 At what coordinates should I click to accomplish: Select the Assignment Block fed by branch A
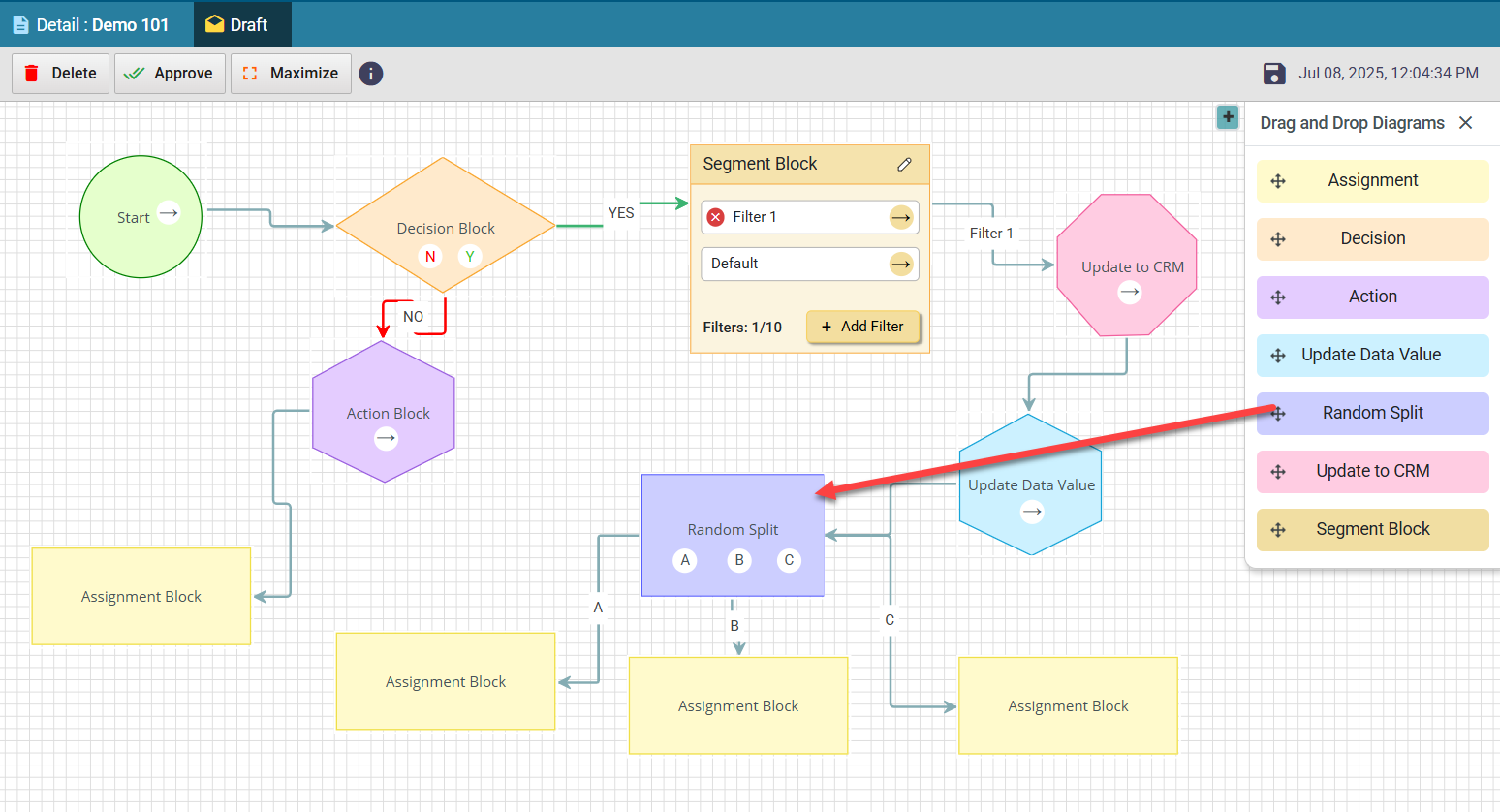pyautogui.click(x=446, y=681)
